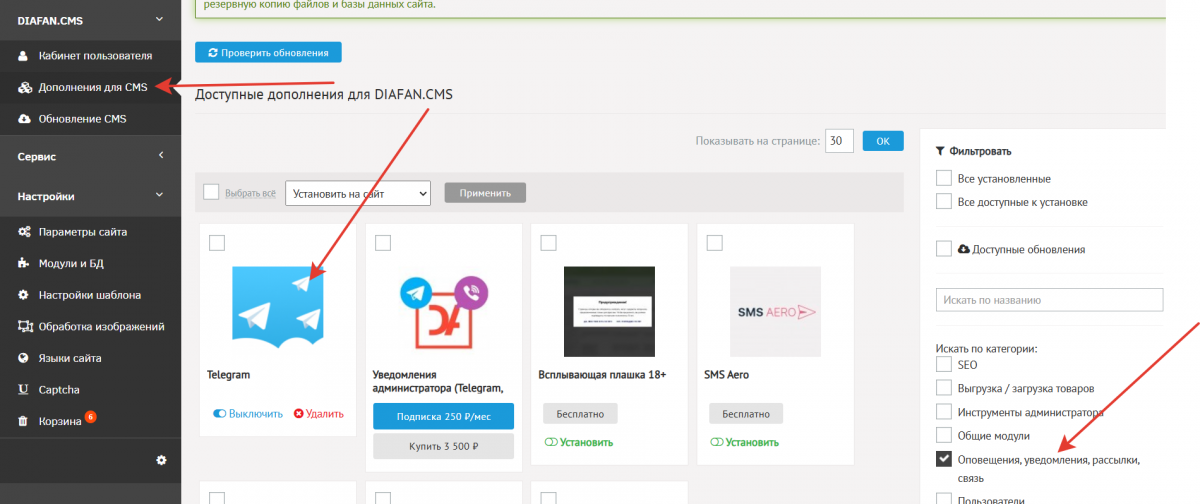Click the Проверить обновления button
Image resolution: width=1200 pixels, height=504 pixels.
click(268, 52)
